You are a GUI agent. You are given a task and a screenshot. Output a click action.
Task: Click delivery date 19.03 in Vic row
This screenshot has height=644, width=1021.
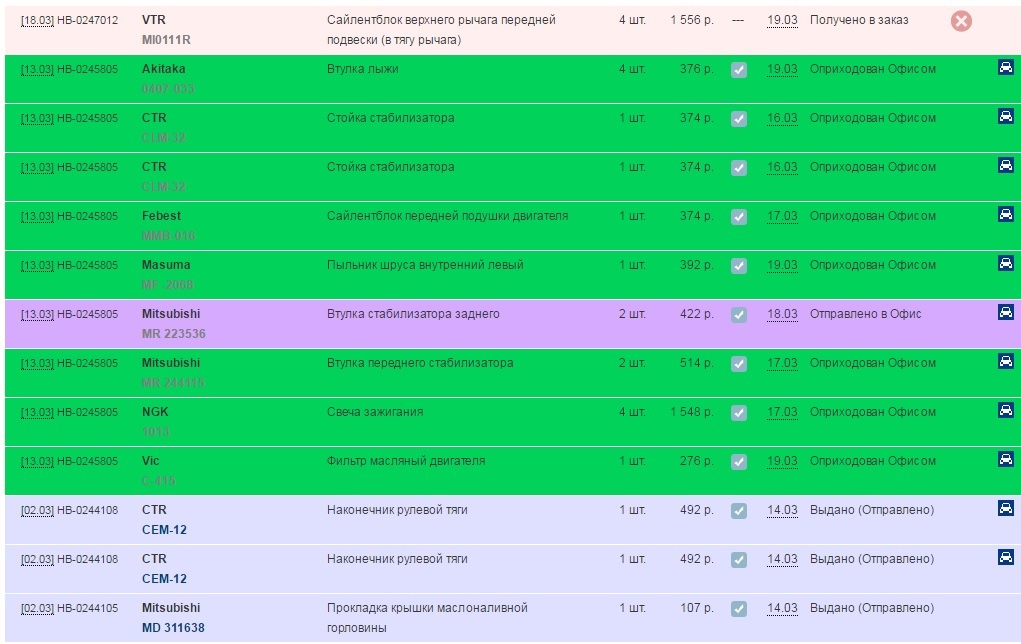[x=782, y=461]
